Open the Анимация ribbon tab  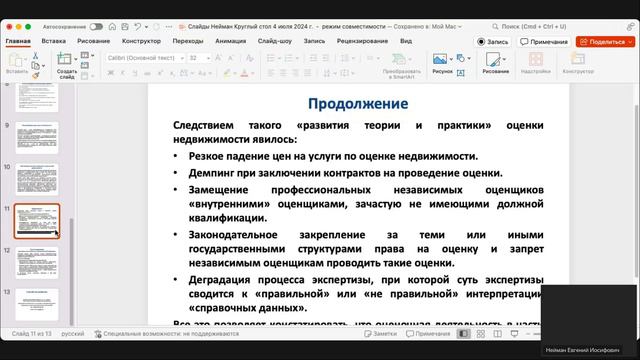(231, 41)
